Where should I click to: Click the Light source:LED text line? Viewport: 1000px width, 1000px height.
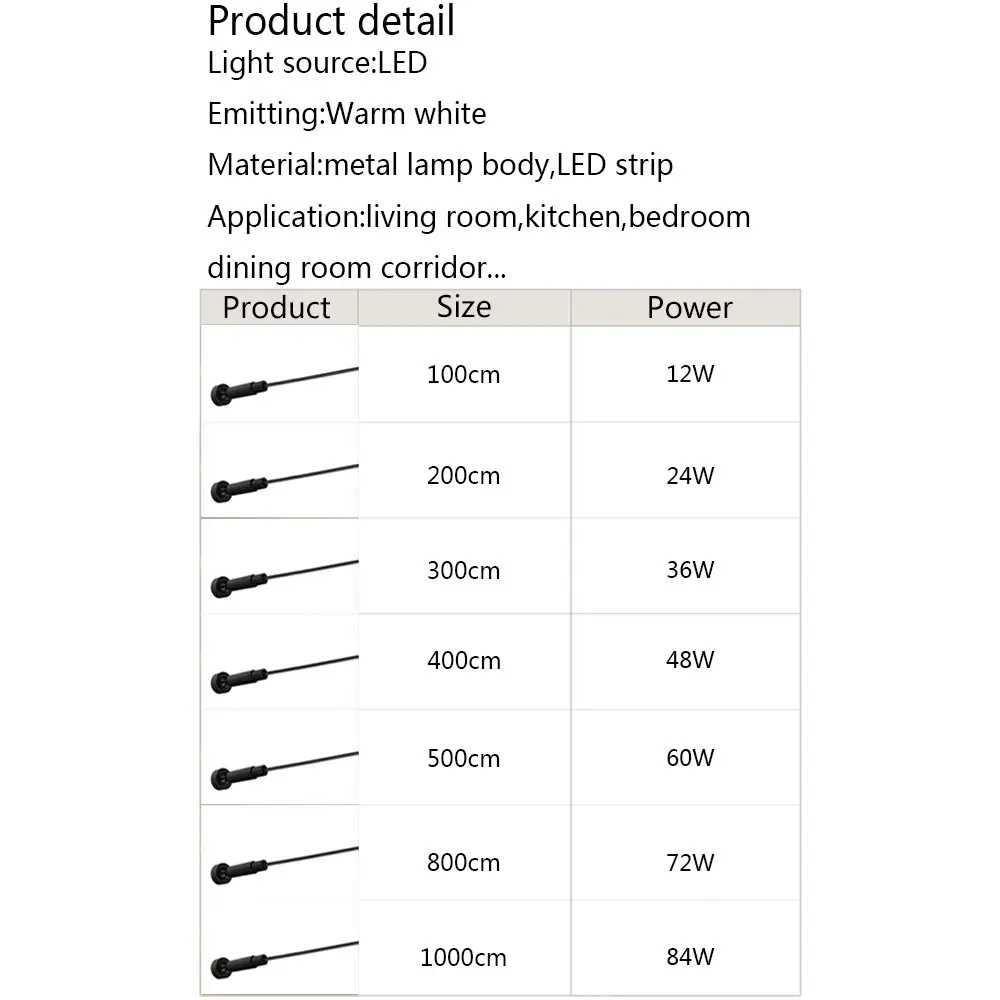pyautogui.click(x=317, y=63)
